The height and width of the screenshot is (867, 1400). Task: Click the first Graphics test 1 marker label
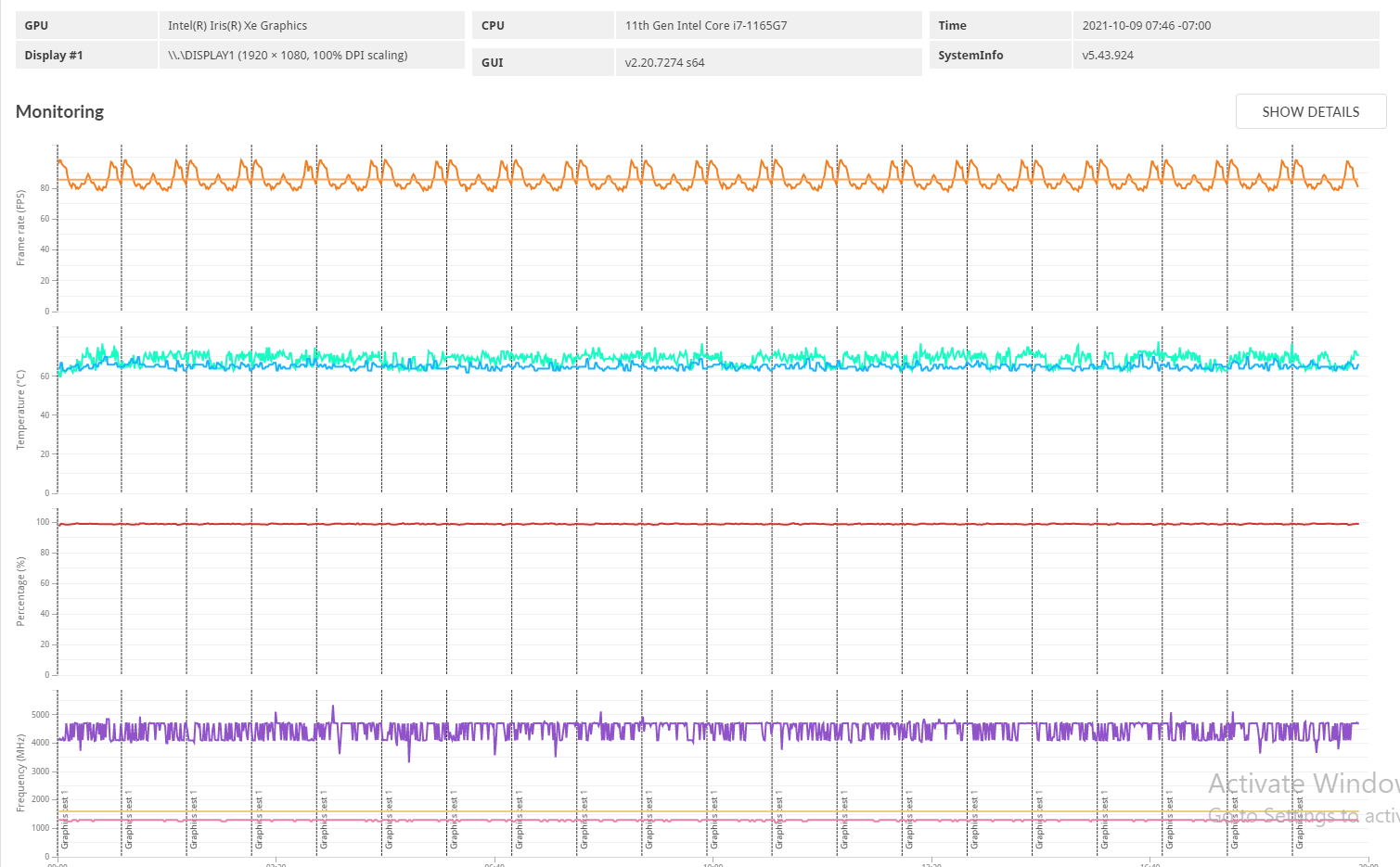pyautogui.click(x=65, y=822)
